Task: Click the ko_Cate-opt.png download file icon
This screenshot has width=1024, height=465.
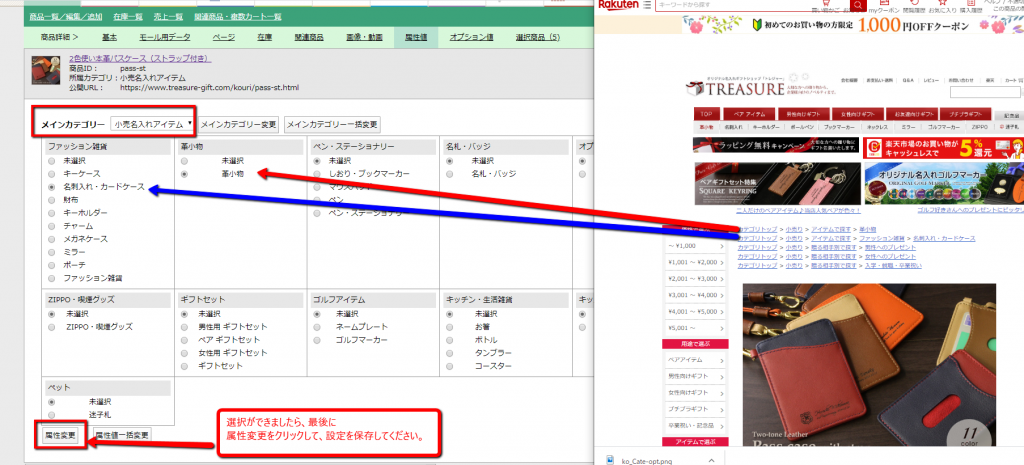Action: 611,458
